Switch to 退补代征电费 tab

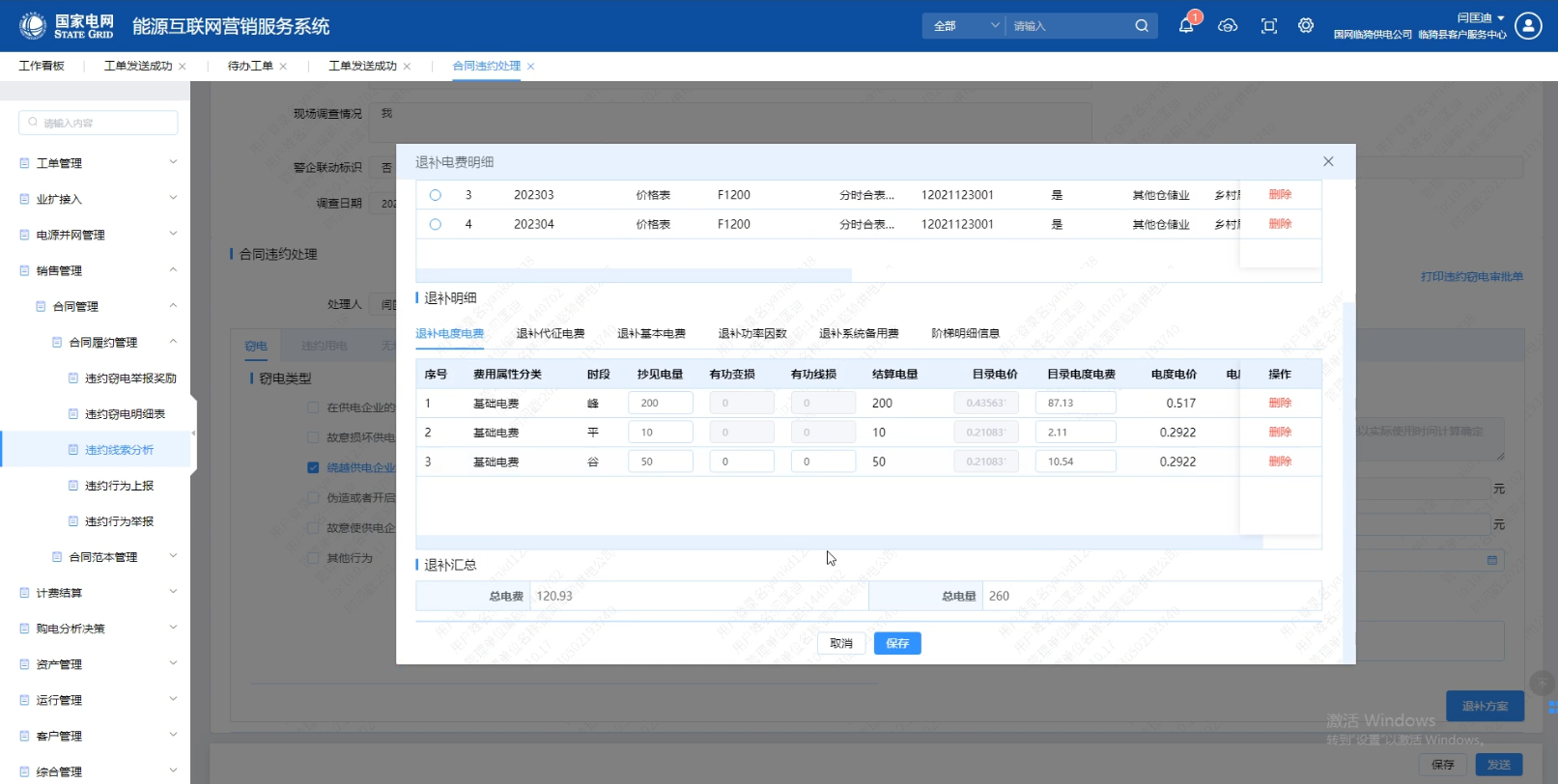point(551,334)
